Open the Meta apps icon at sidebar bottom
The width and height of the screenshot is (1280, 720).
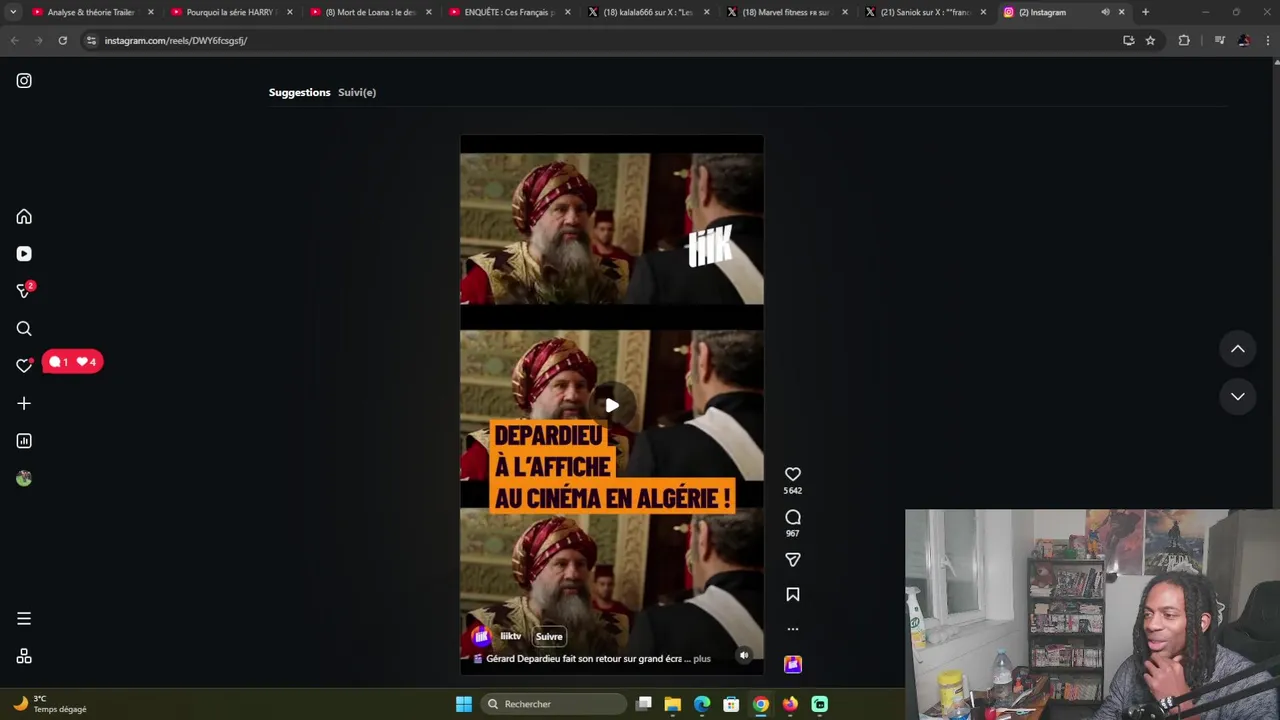[x=24, y=657]
